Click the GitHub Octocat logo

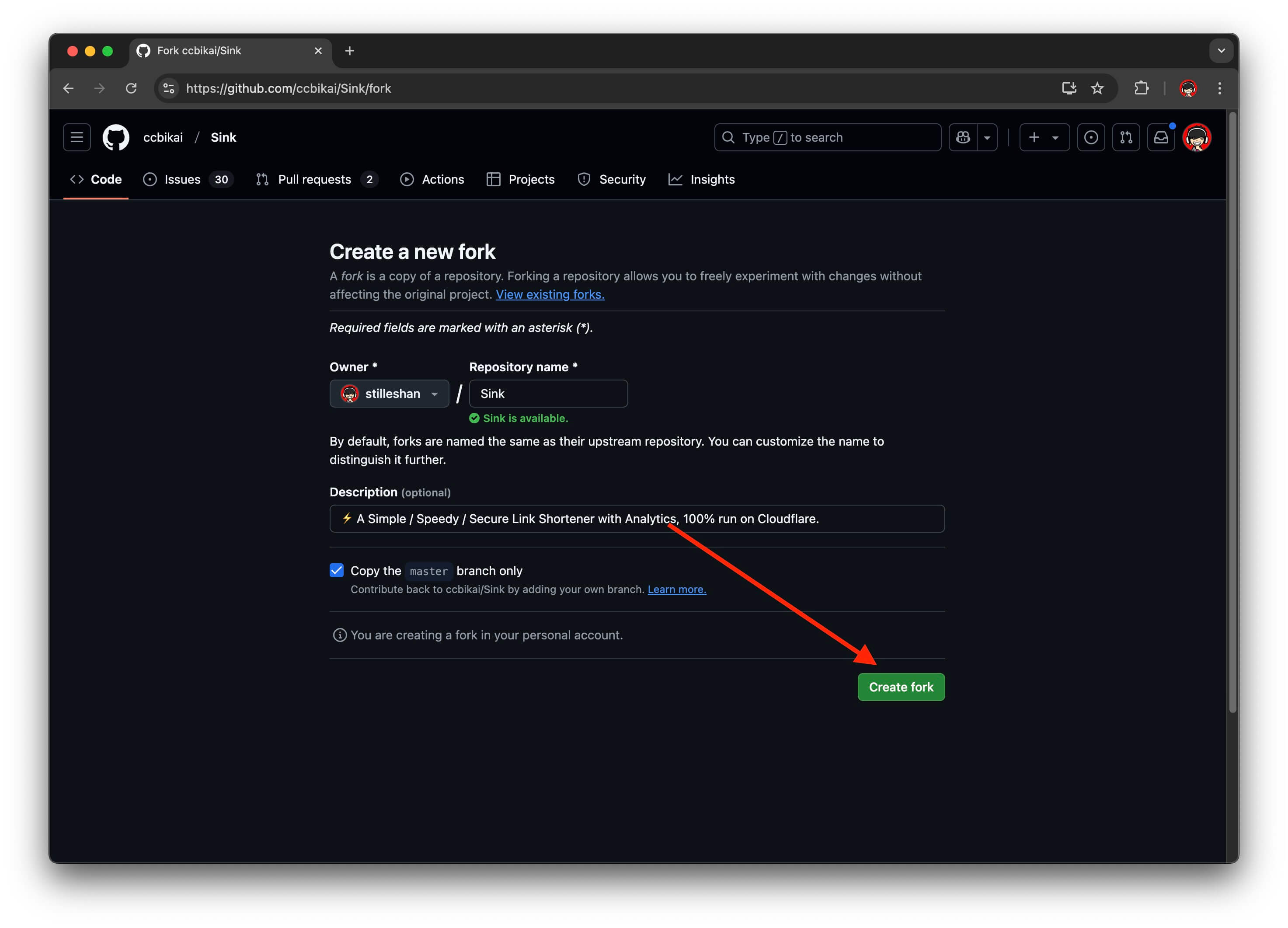click(x=116, y=137)
